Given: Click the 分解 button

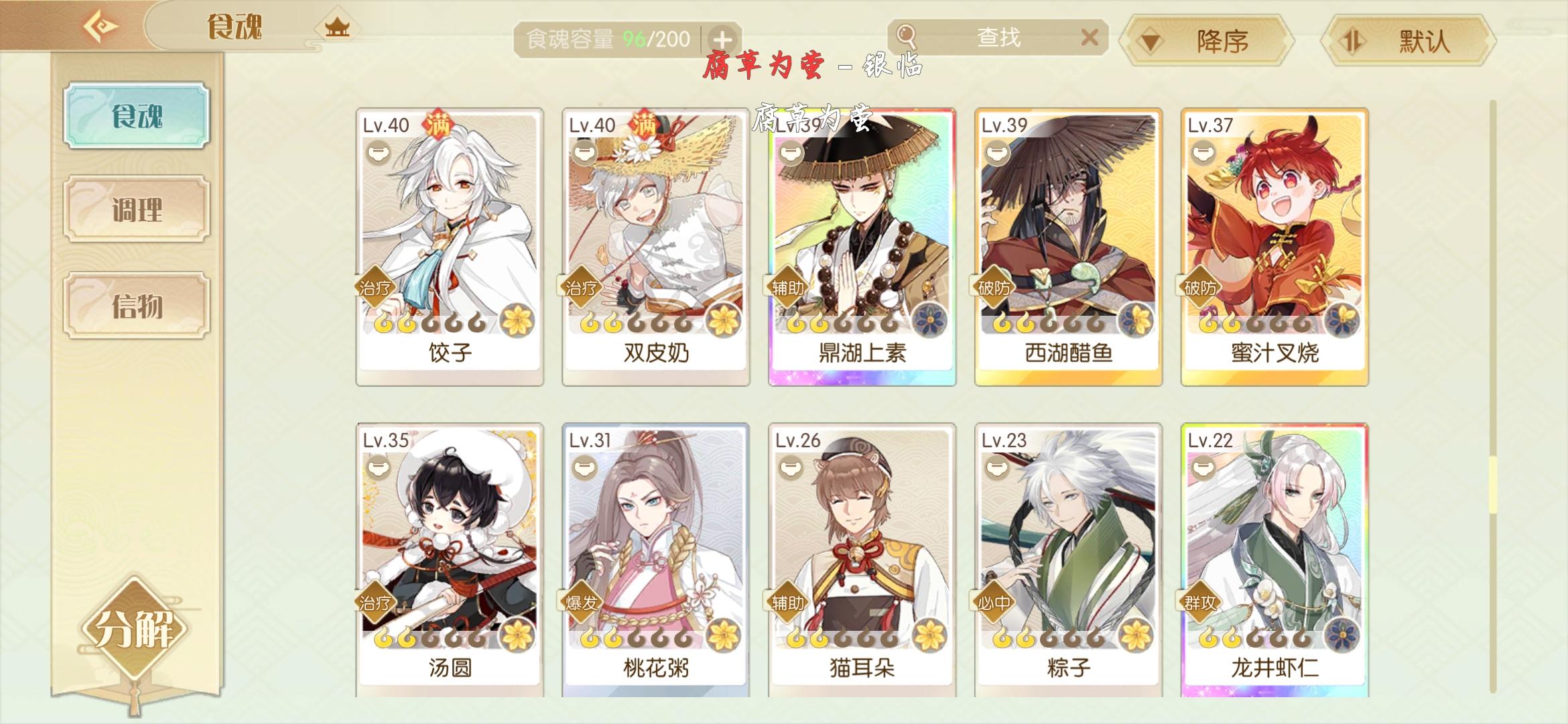Looking at the screenshot, I should [135, 628].
